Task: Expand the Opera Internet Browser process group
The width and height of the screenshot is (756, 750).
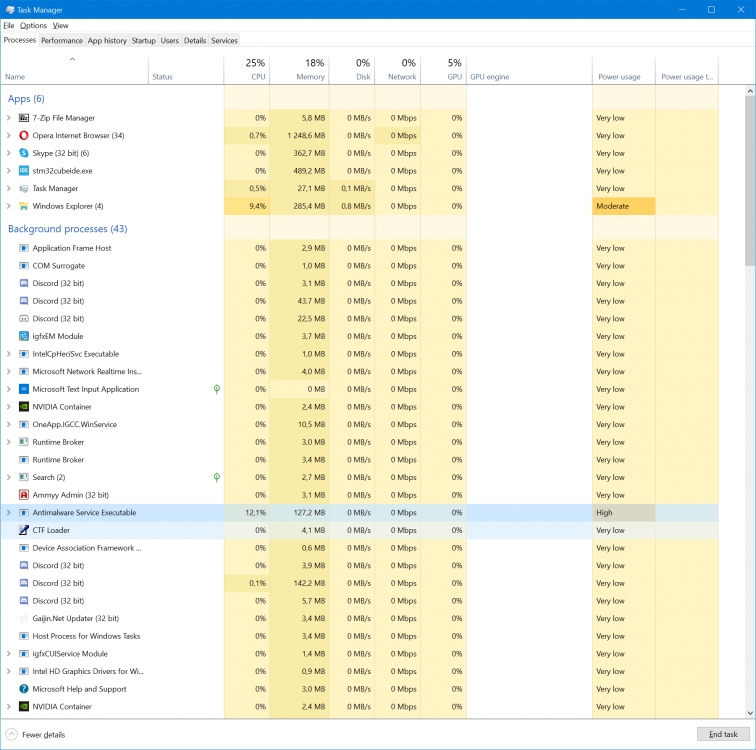Action: 9,136
